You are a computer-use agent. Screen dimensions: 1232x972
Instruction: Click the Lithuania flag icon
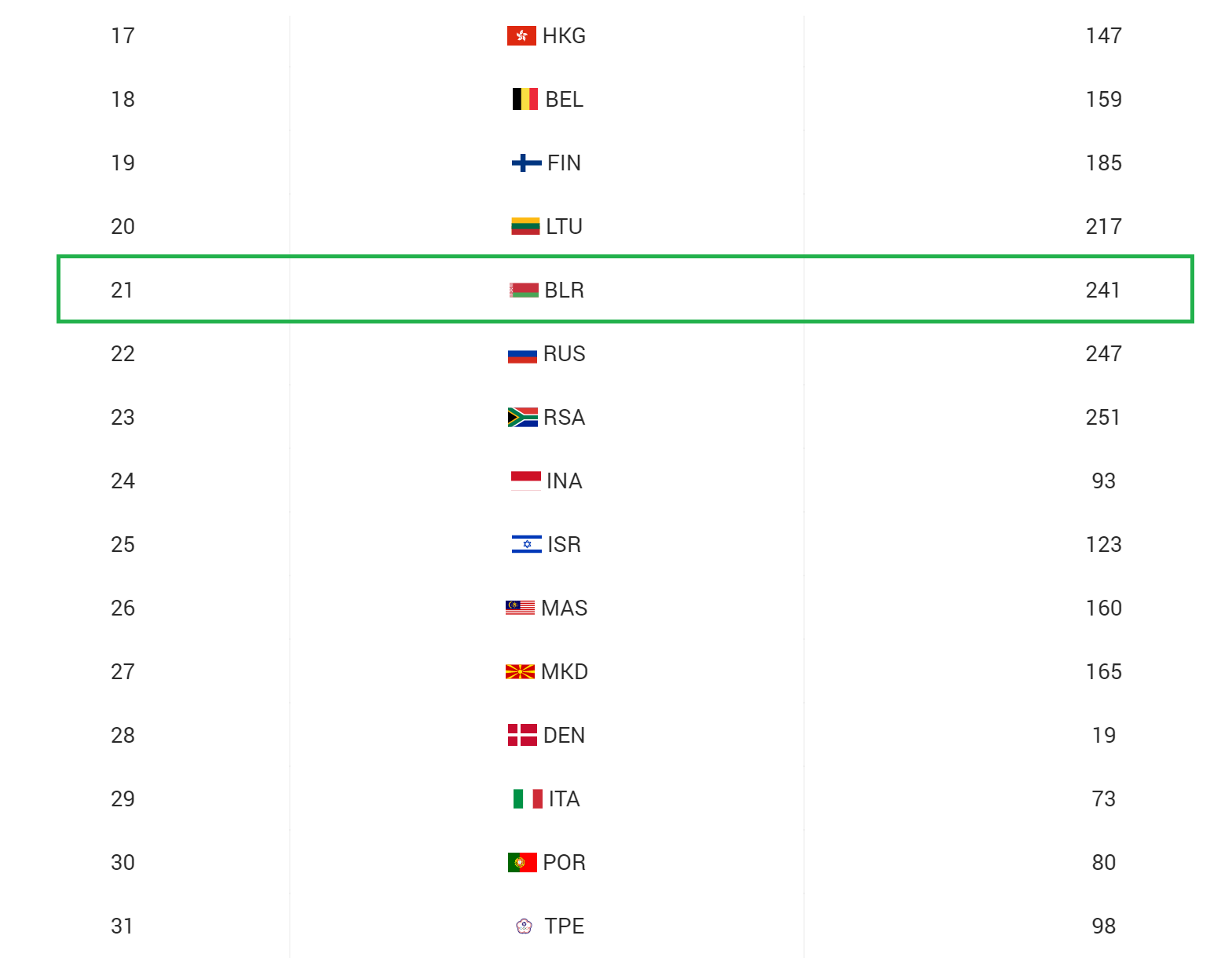point(525,227)
